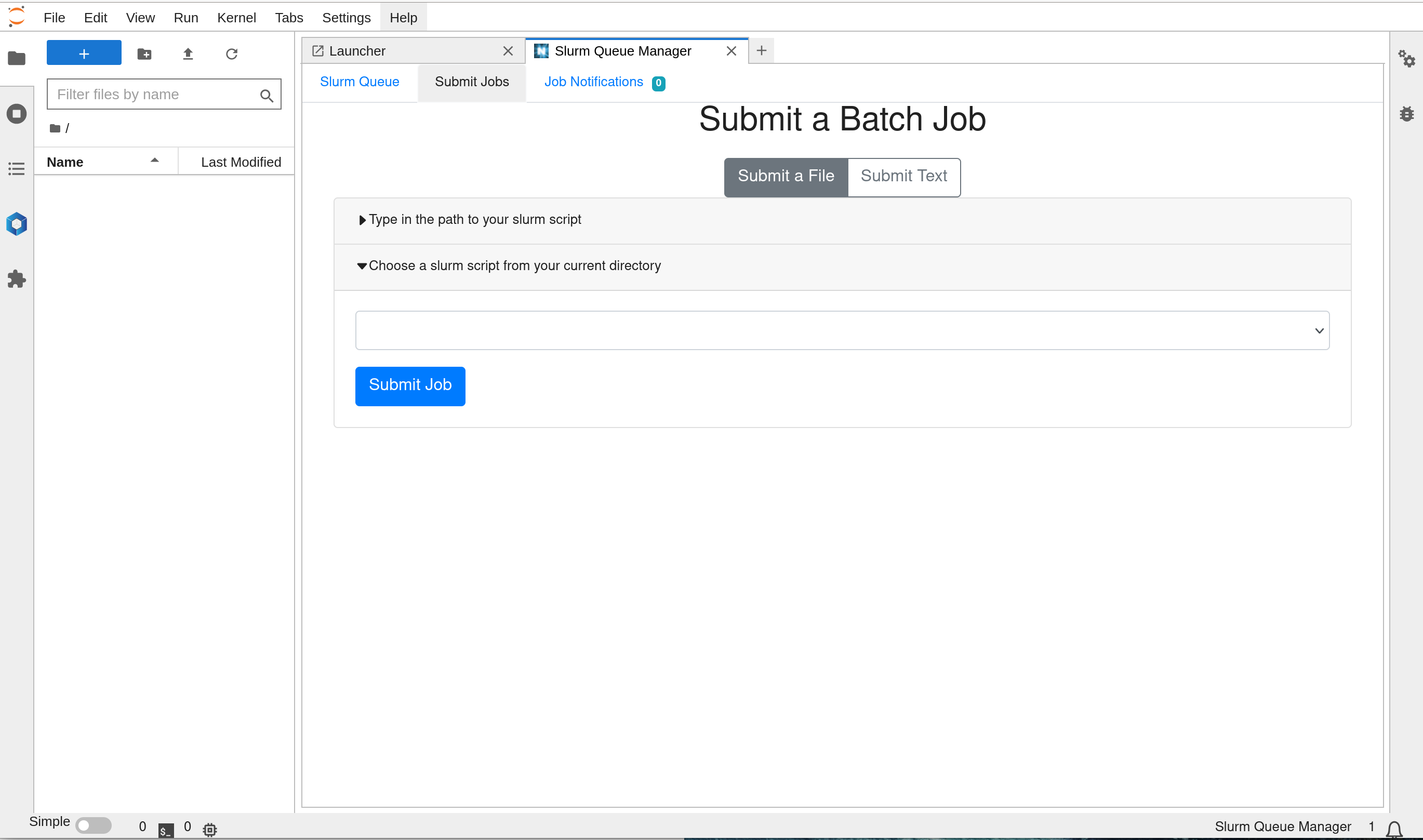Click the Submit Job button

[410, 386]
